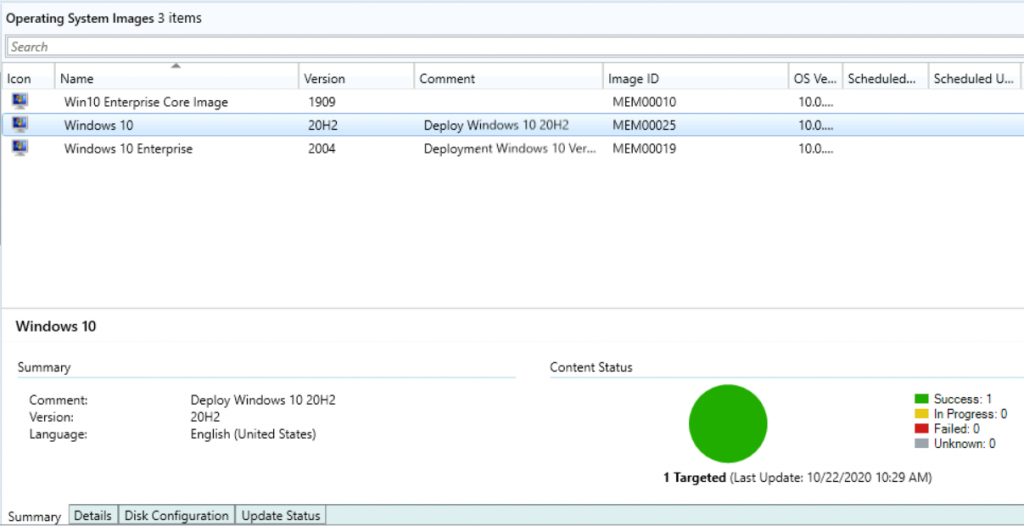The width and height of the screenshot is (1024, 526).
Task: Click the English (United States) language value
Action: (253, 434)
